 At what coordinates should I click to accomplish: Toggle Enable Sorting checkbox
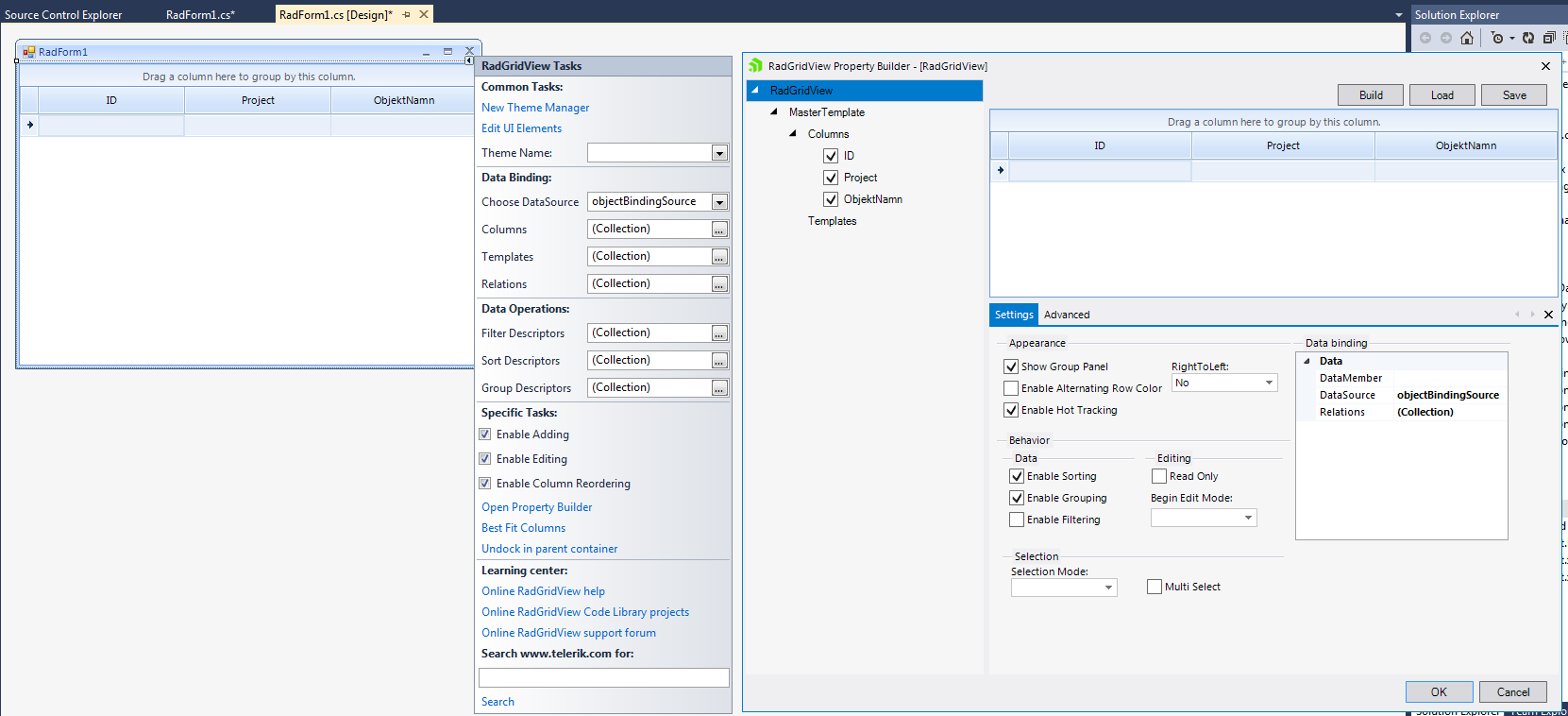(x=1017, y=476)
